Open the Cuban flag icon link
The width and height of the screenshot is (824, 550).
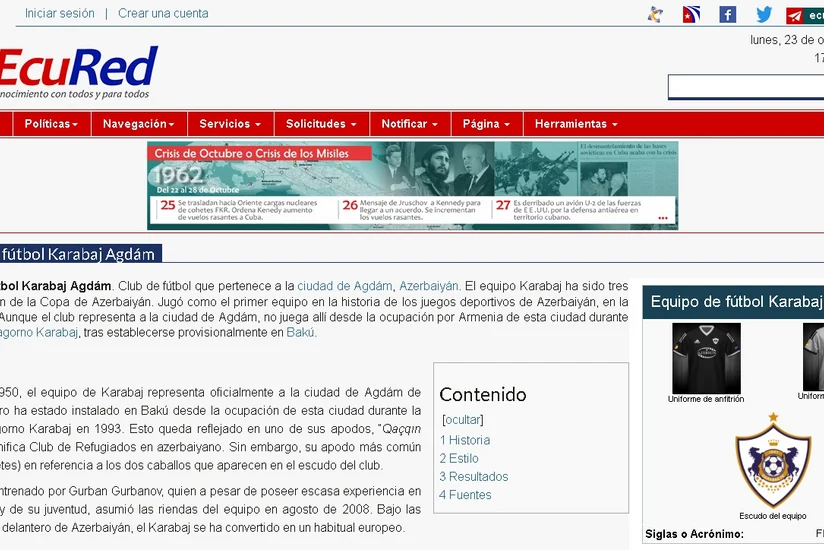click(x=691, y=14)
